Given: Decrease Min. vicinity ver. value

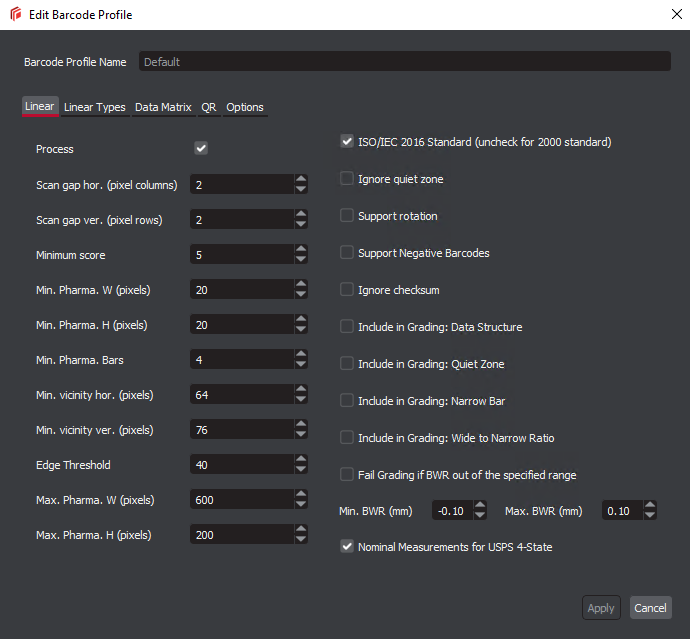Looking at the screenshot, I should pos(301,435).
